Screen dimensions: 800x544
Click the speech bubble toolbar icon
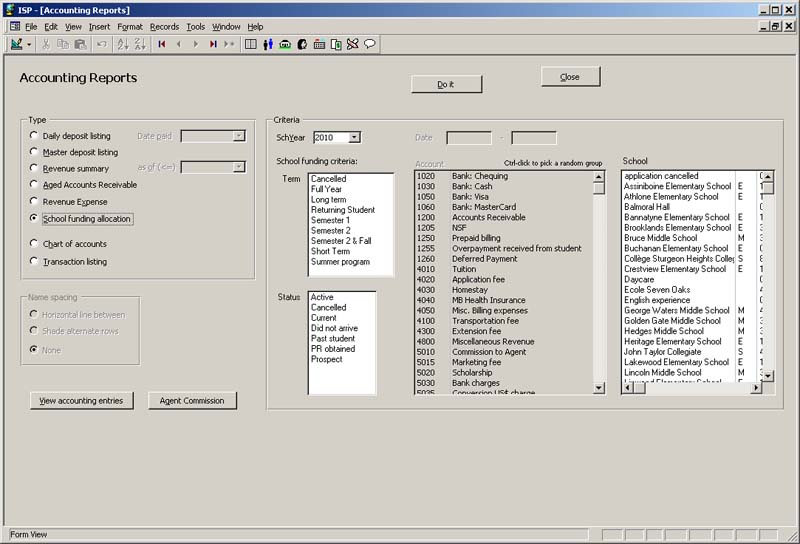tap(370, 44)
